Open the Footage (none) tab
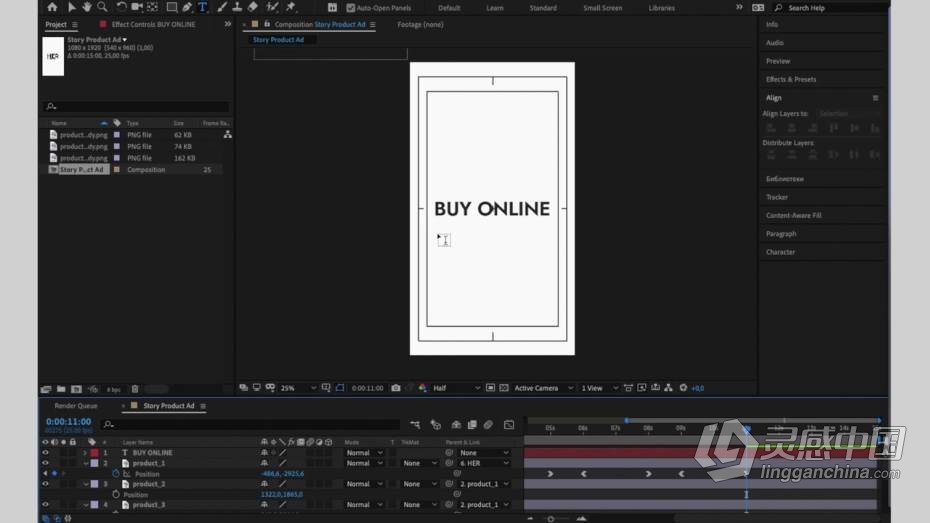930x523 pixels. pos(420,24)
